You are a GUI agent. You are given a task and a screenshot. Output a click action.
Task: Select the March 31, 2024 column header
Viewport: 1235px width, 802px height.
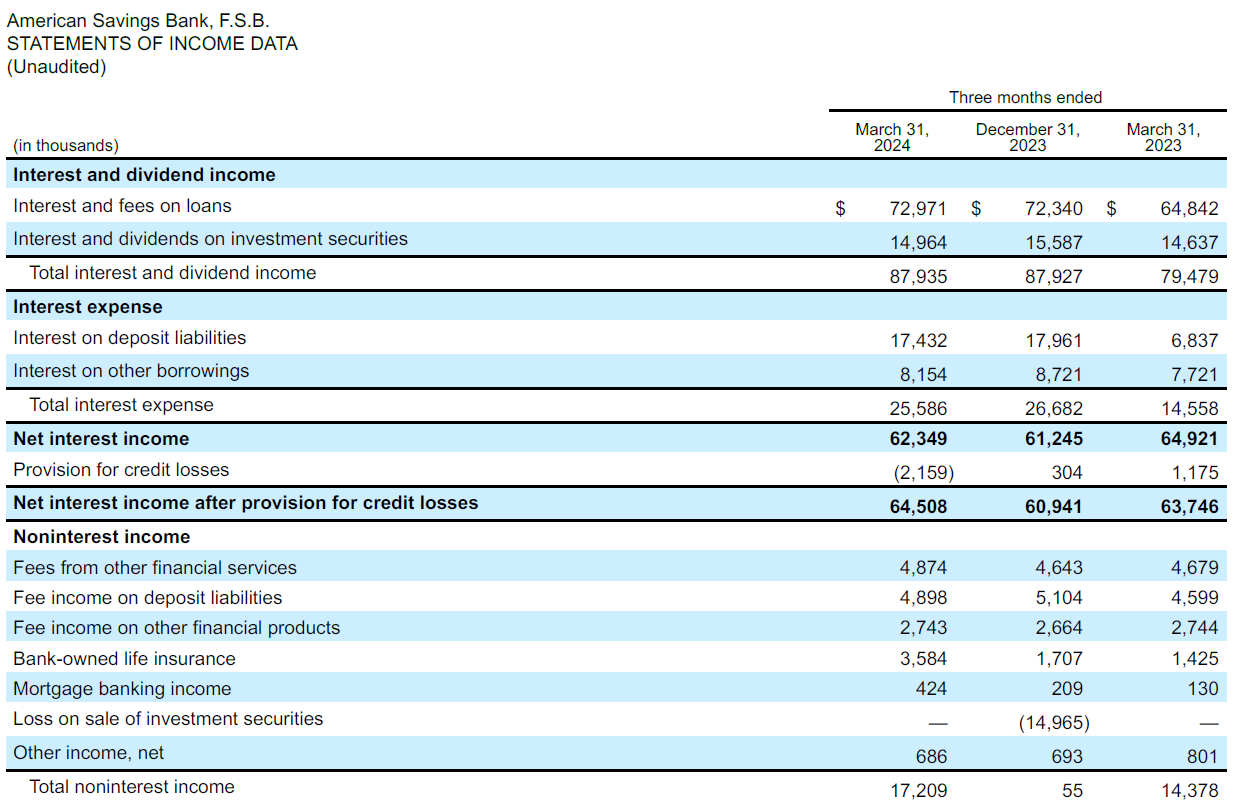[x=892, y=137]
